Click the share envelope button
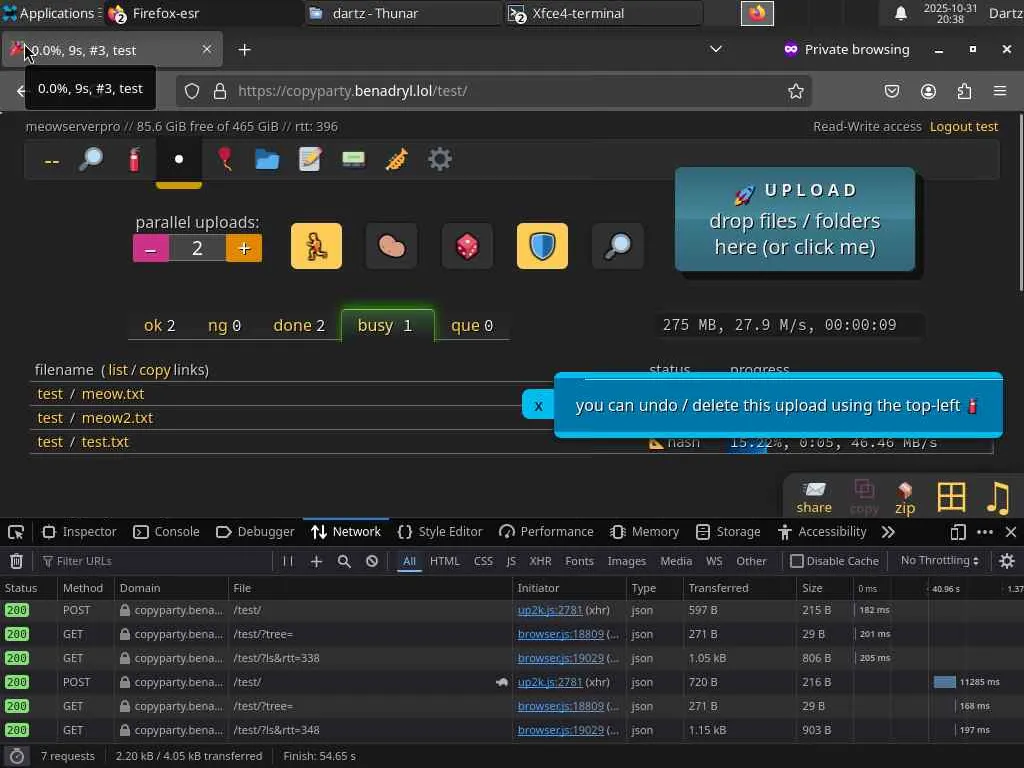The width and height of the screenshot is (1024, 768). point(814,498)
